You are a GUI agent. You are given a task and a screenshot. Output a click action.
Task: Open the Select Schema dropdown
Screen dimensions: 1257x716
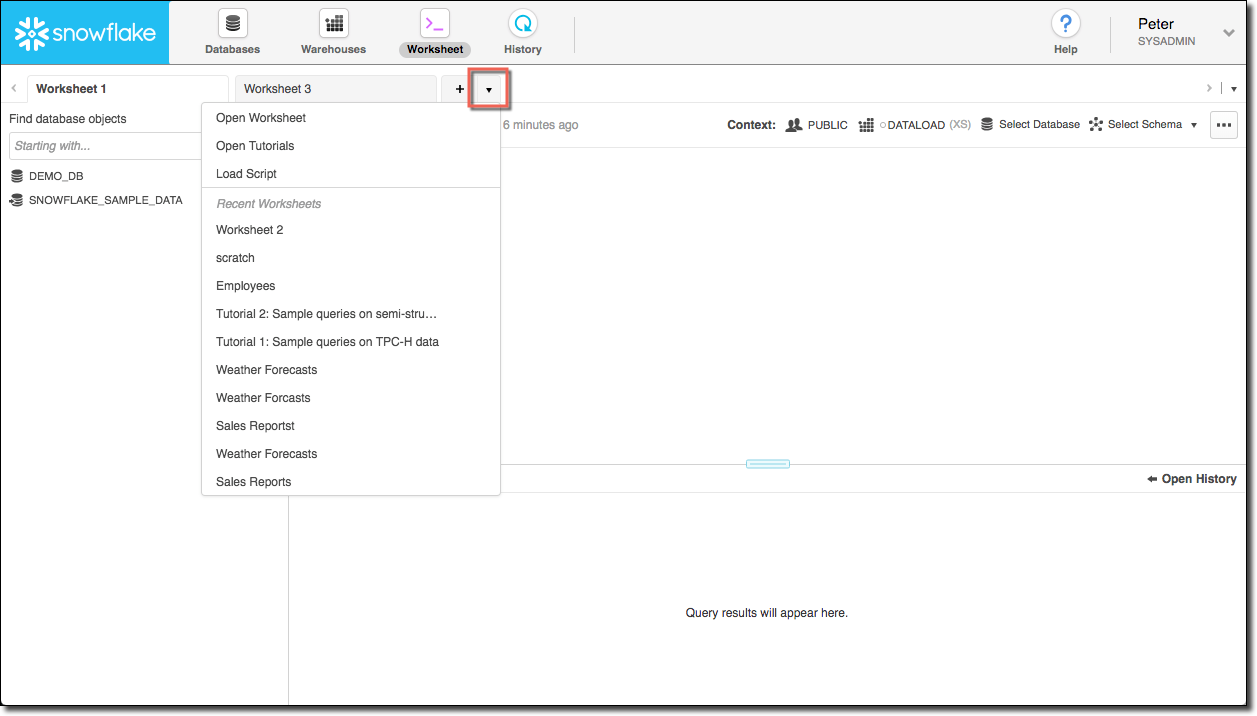(1135, 125)
